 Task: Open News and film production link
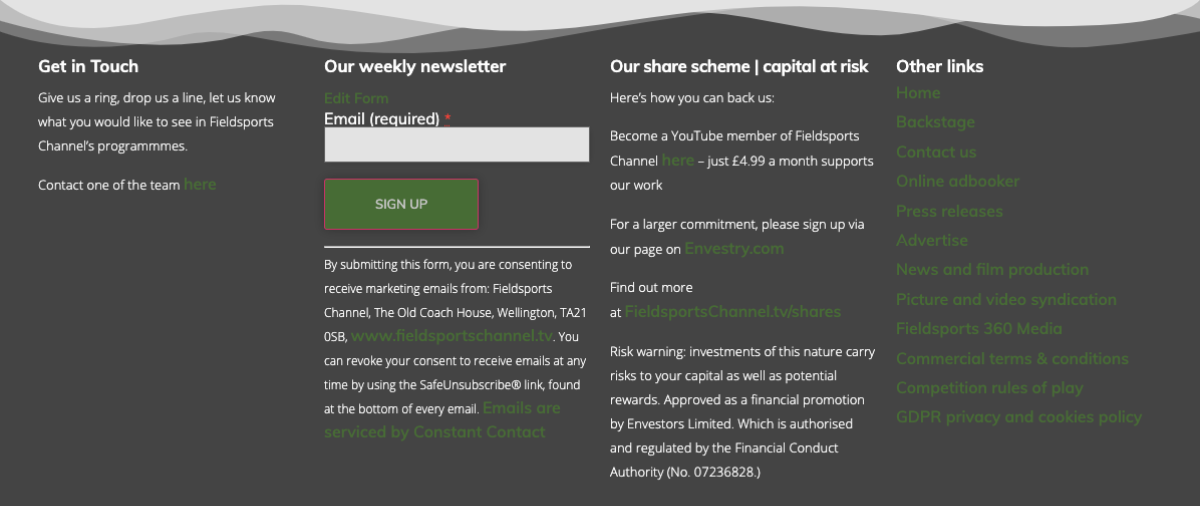point(992,269)
